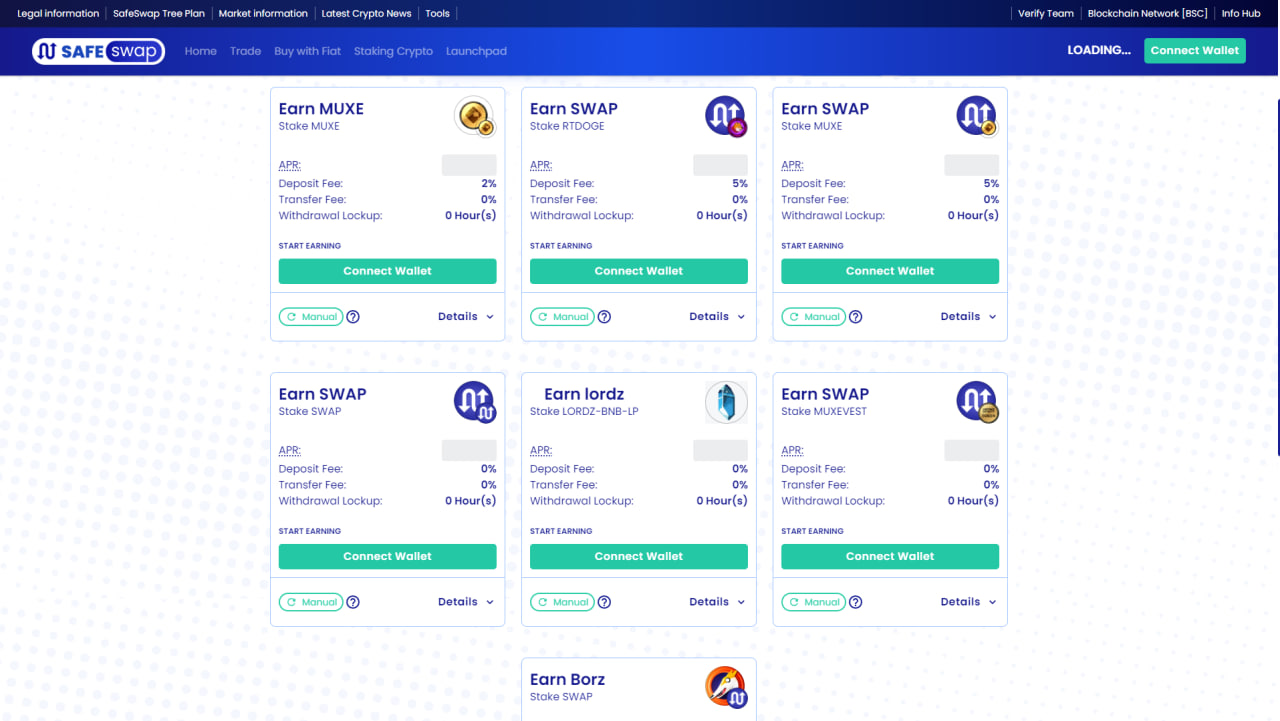Click APR label on Earn lordz card

coord(541,451)
